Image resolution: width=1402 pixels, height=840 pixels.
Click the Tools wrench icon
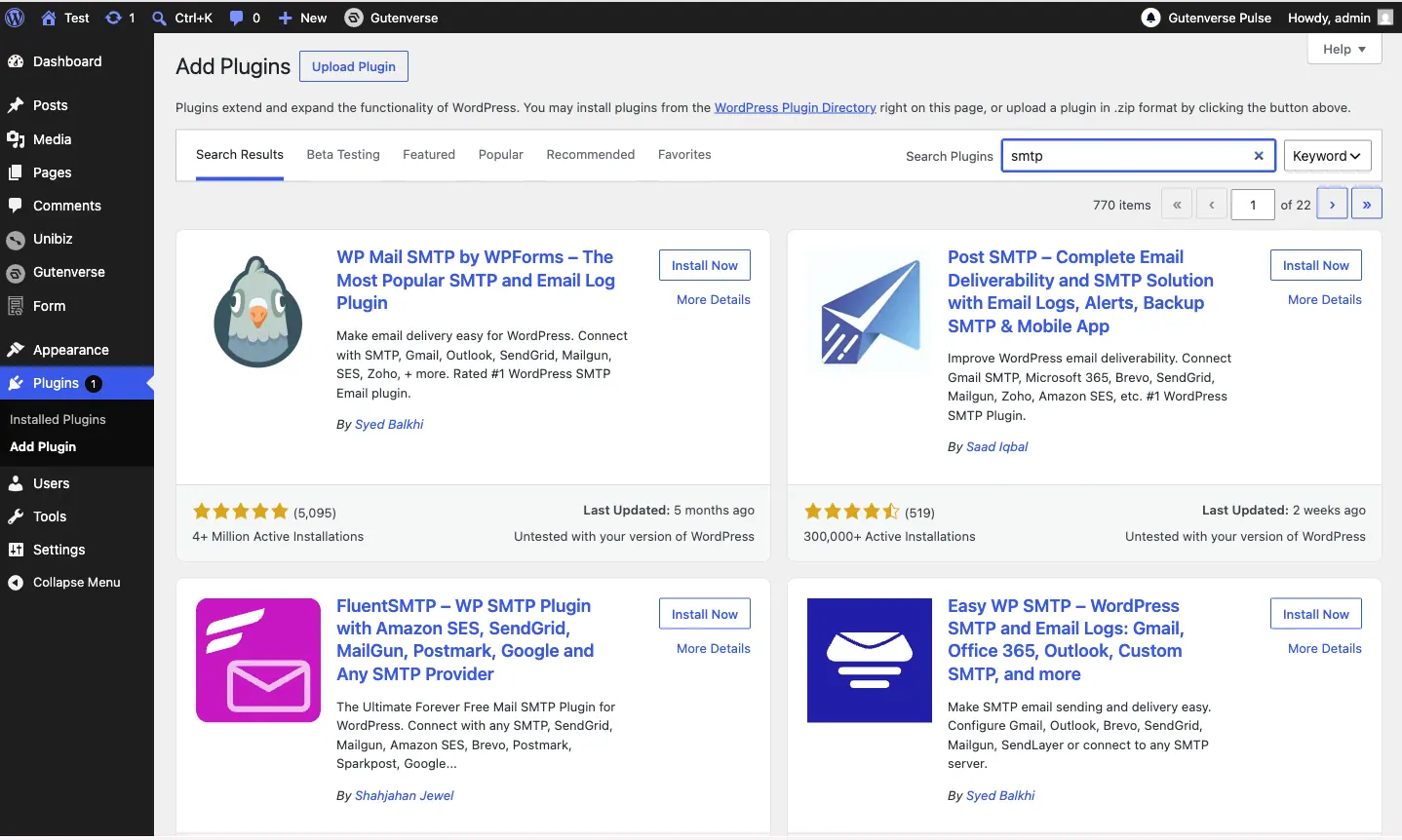(x=16, y=516)
